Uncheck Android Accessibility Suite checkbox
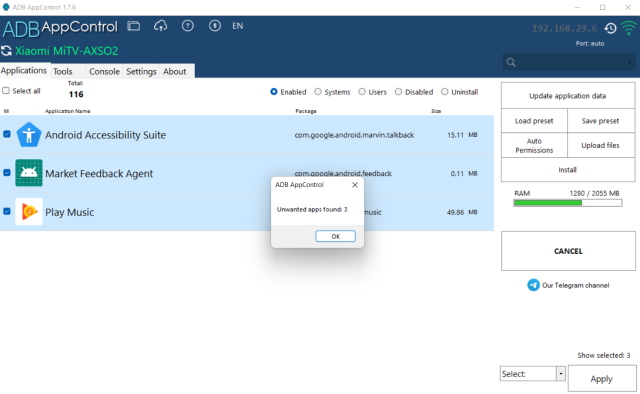This screenshot has width=640, height=394. 7,134
